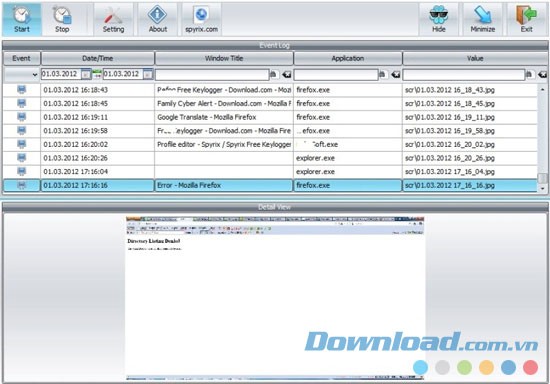The width and height of the screenshot is (550, 384).
Task: Select explorer.exe in the 17:16:04 row
Action: coord(348,172)
